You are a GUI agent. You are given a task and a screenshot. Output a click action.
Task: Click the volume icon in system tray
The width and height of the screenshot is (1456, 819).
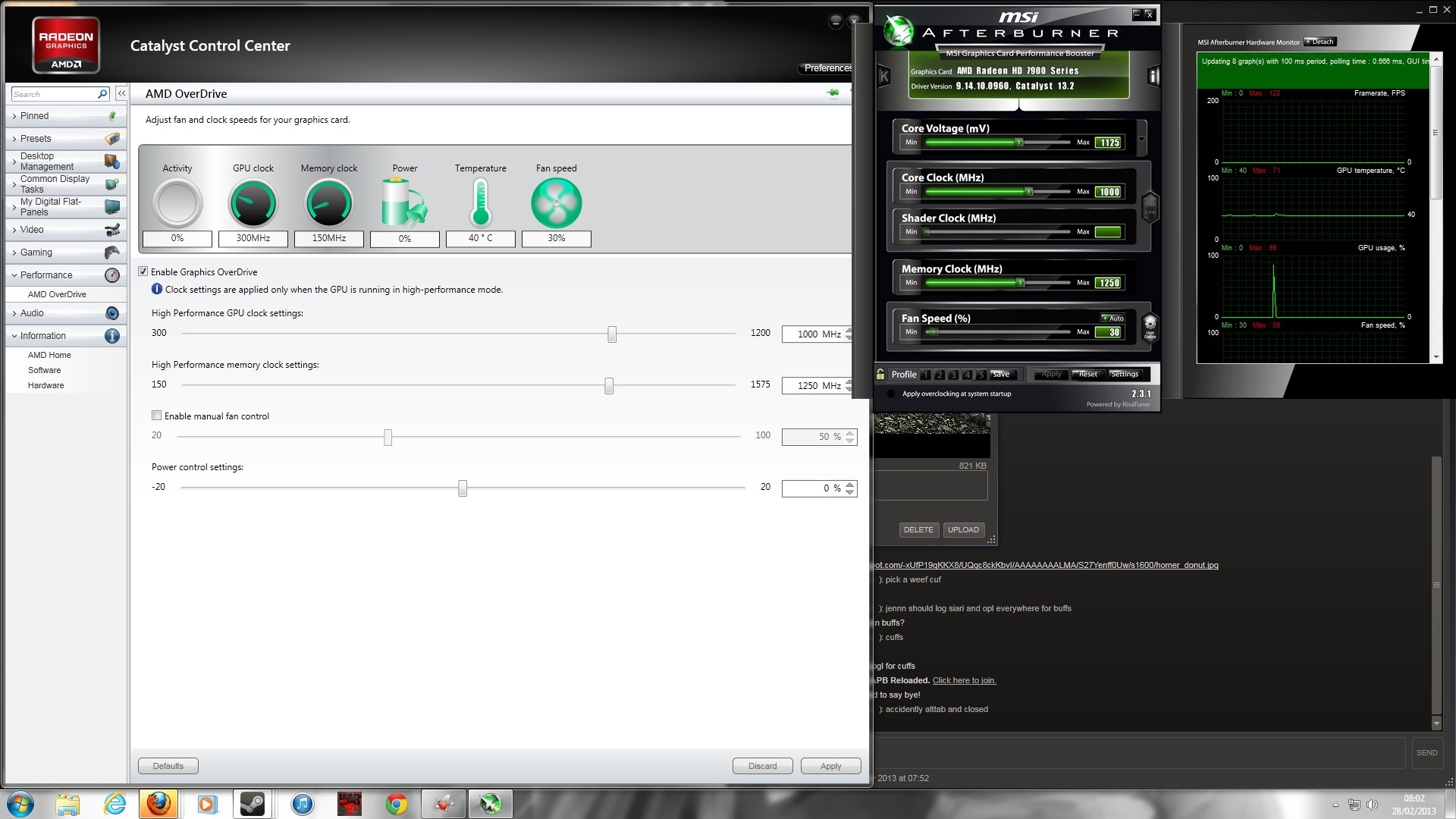click(1373, 805)
